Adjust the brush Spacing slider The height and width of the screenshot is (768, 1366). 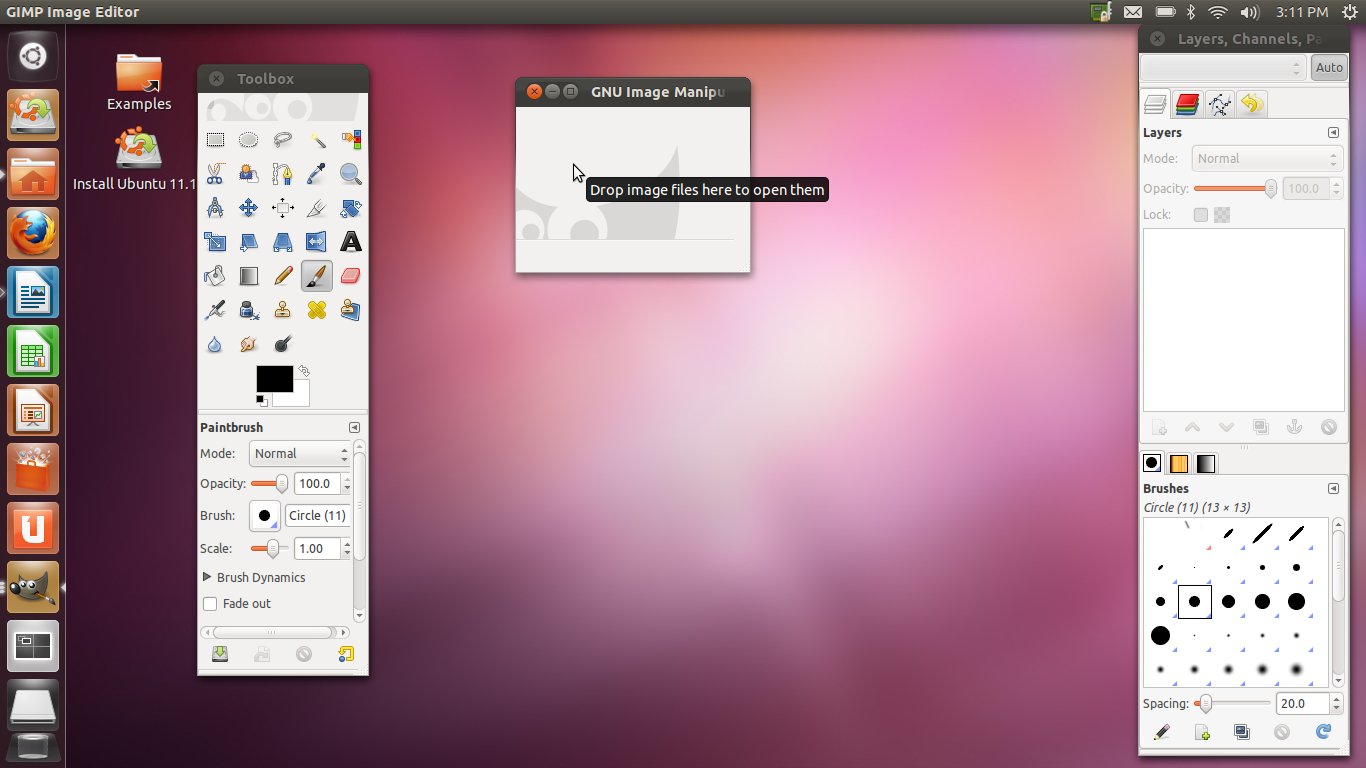[x=1232, y=703]
